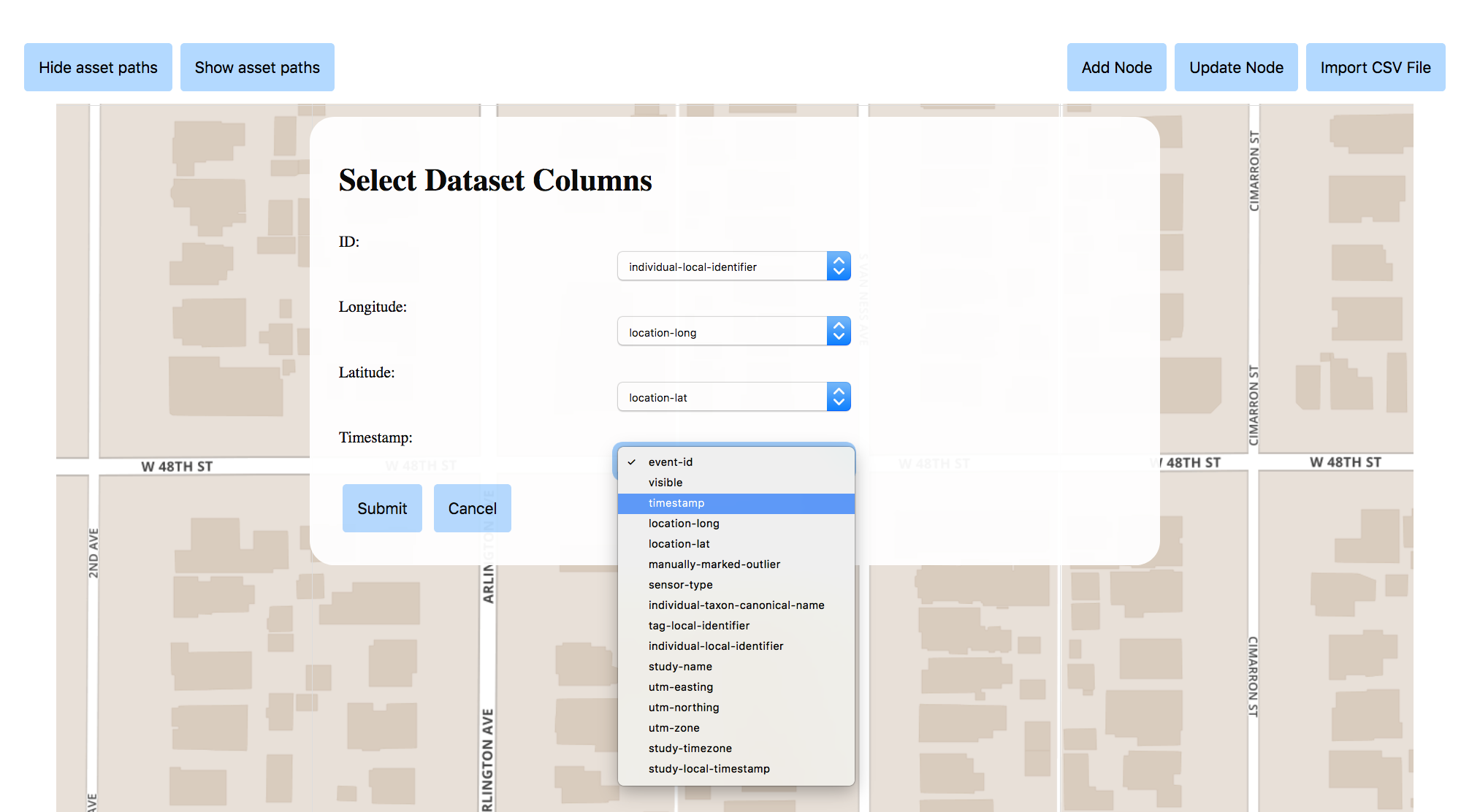Click Show asset paths button
The image size is (1461, 812).
[x=257, y=67]
